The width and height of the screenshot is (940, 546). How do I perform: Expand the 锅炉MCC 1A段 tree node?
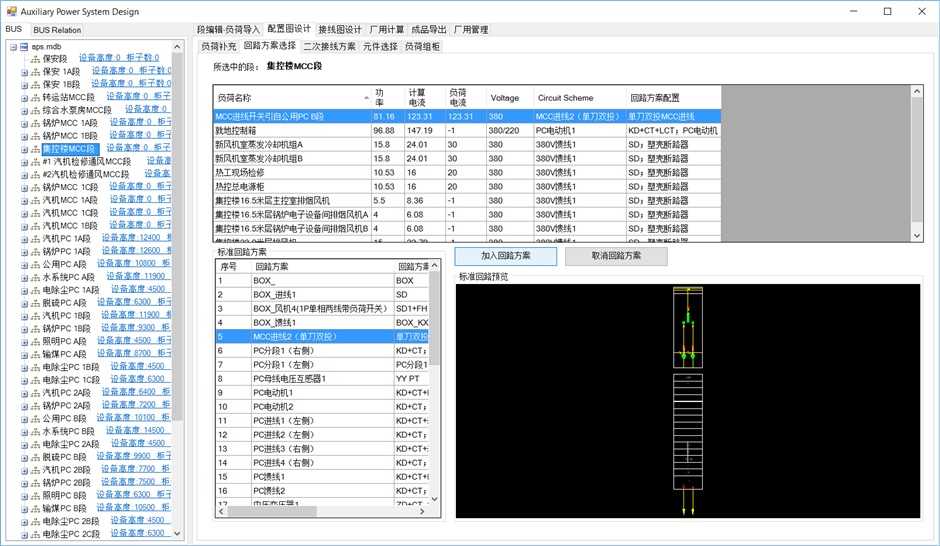(x=24, y=123)
